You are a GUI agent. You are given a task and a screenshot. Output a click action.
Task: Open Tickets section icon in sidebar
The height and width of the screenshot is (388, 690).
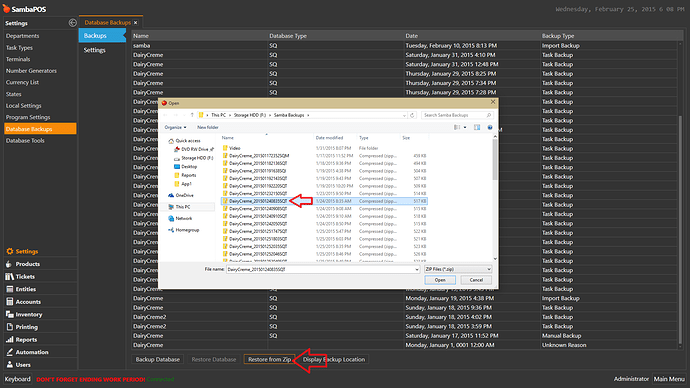(9, 277)
